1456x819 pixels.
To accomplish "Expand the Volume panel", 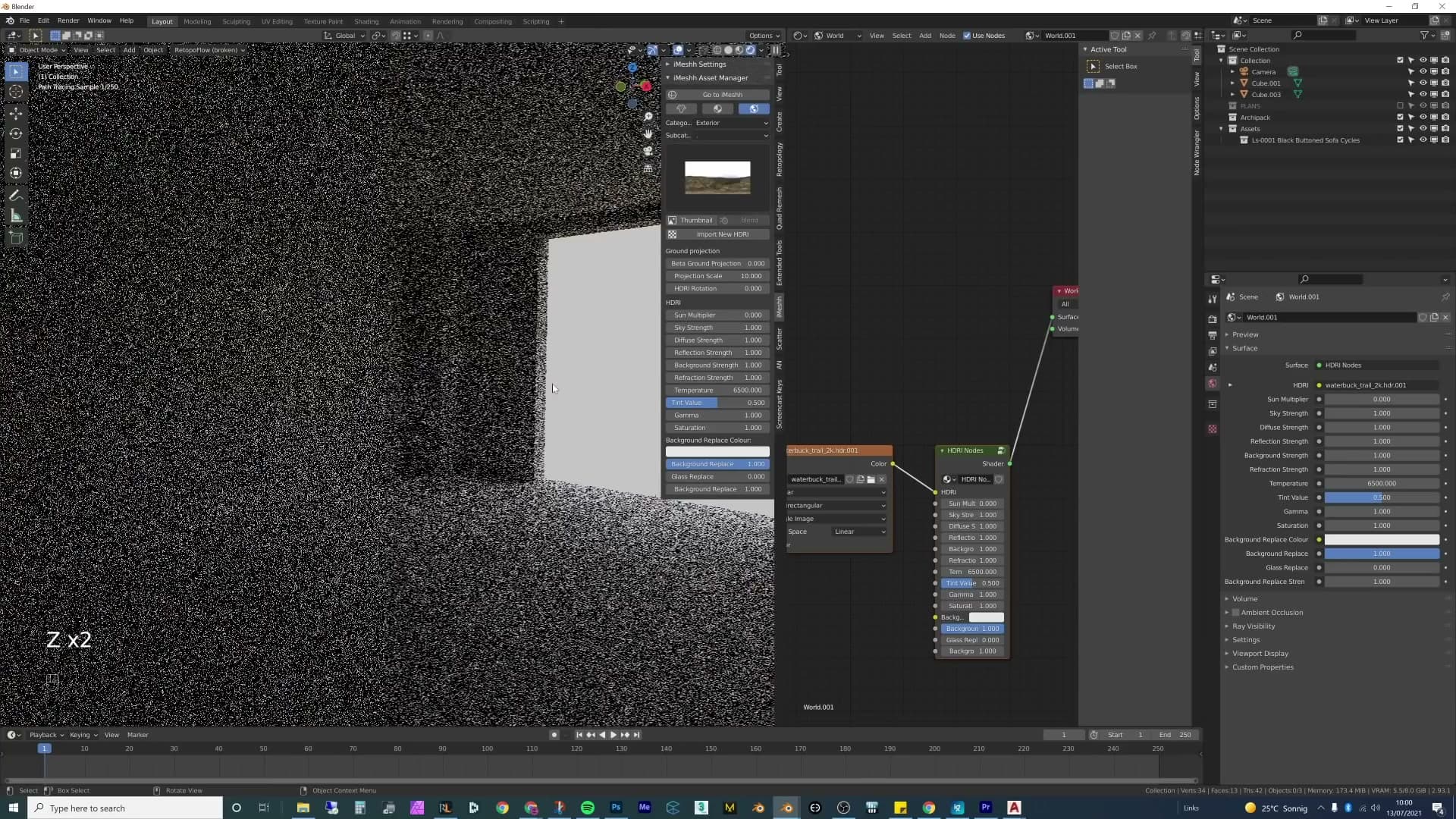I will coord(1244,599).
